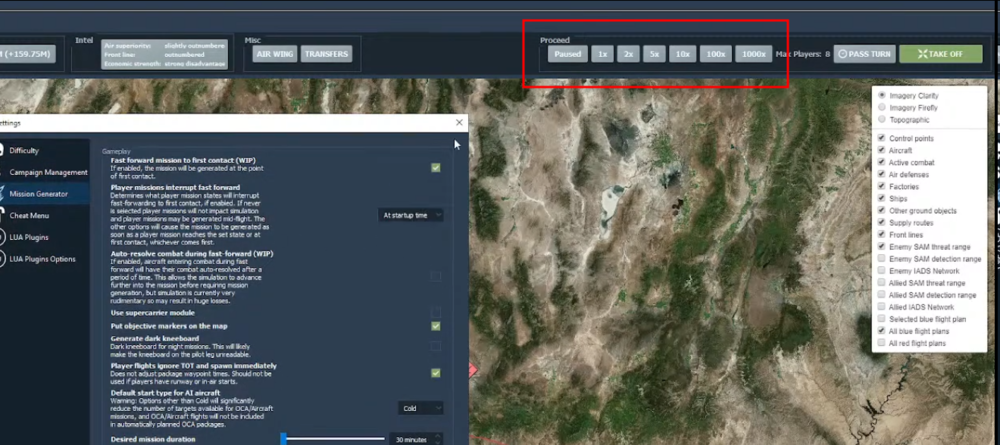Screen dimensions: 1000x445
Task: Toggle Ships map overlay
Action: [881, 198]
